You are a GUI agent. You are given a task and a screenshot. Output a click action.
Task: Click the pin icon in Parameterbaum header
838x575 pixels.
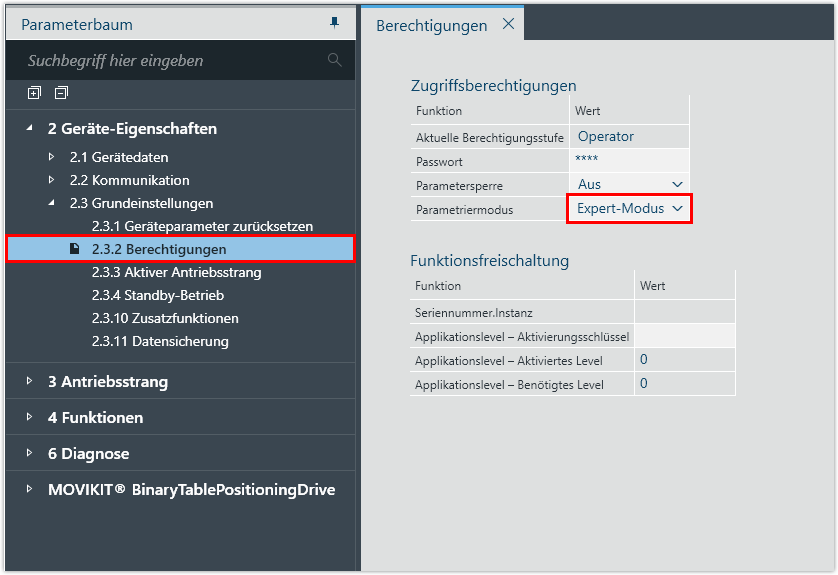click(x=334, y=23)
